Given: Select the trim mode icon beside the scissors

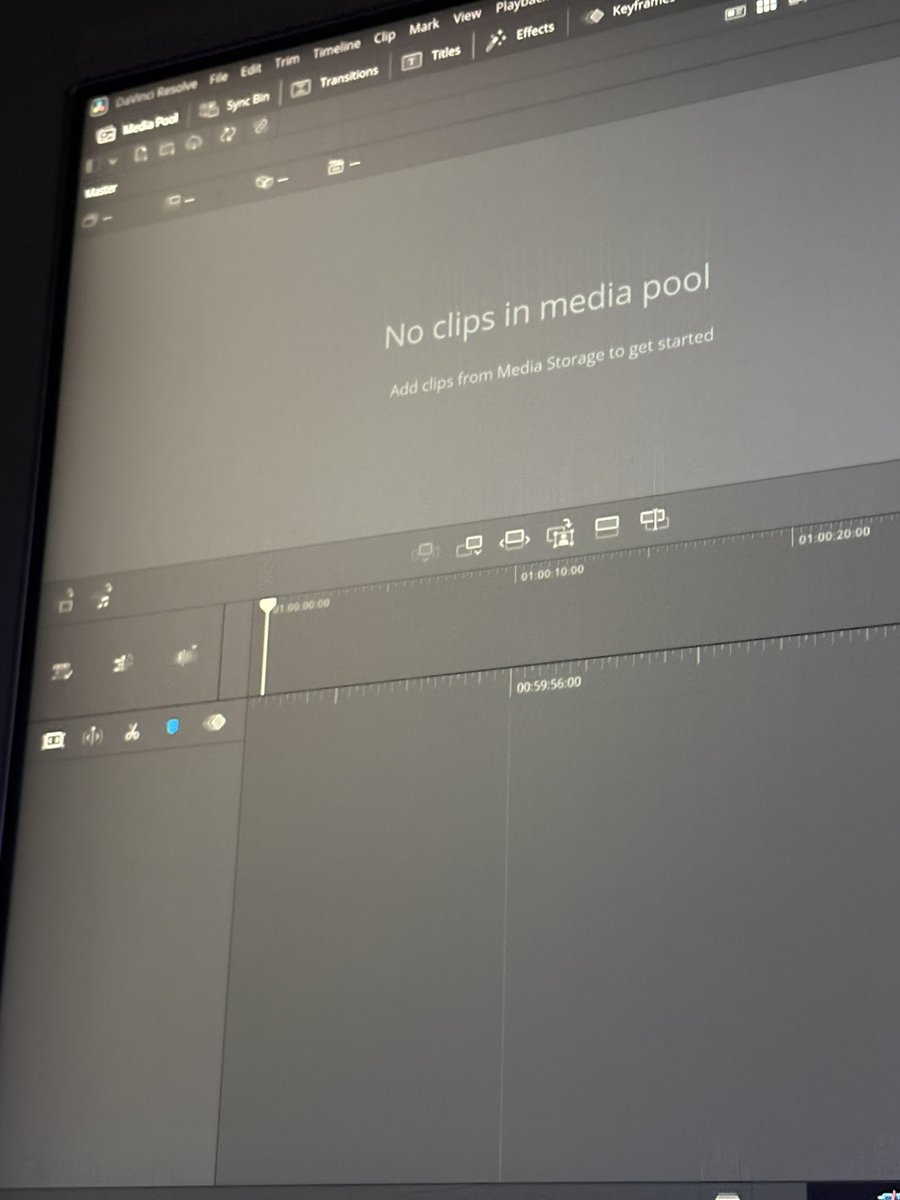Looking at the screenshot, I should click(92, 737).
